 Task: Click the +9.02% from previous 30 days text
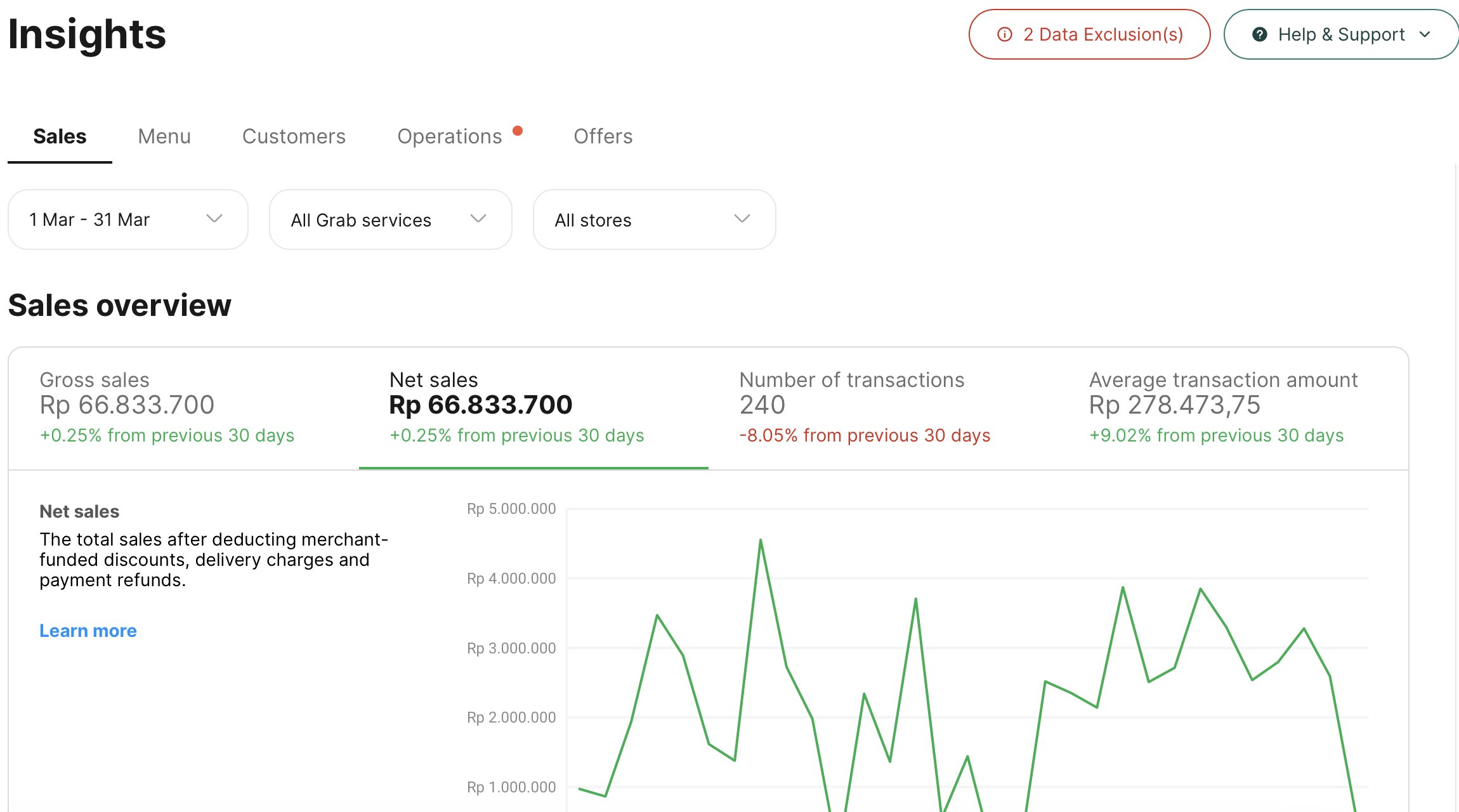[1216, 435]
